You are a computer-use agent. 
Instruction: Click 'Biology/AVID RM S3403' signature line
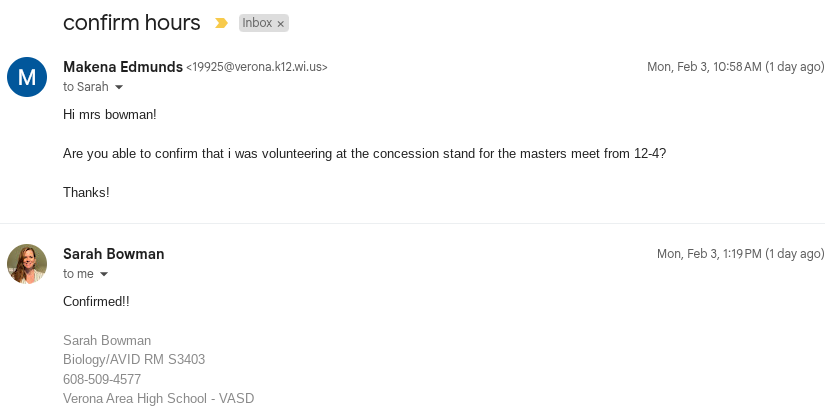(134, 359)
